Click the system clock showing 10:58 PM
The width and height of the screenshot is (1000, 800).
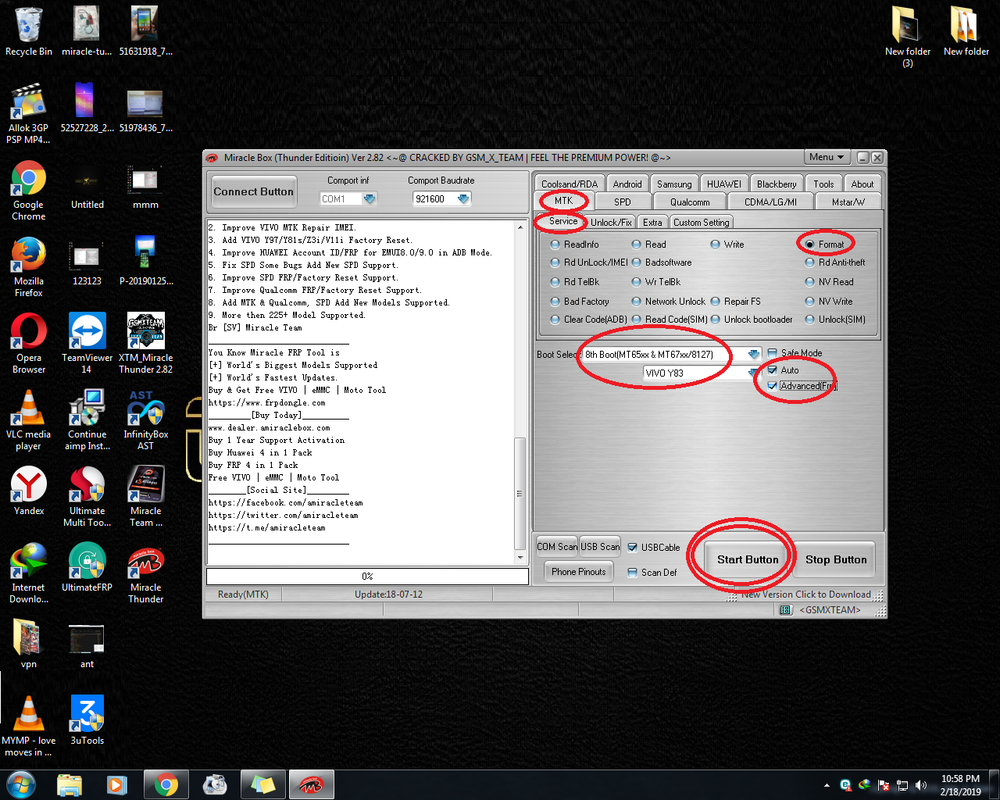tap(960, 785)
